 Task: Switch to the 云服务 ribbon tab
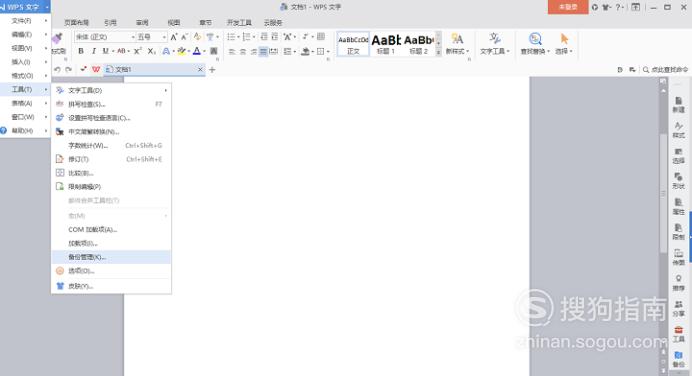point(273,23)
